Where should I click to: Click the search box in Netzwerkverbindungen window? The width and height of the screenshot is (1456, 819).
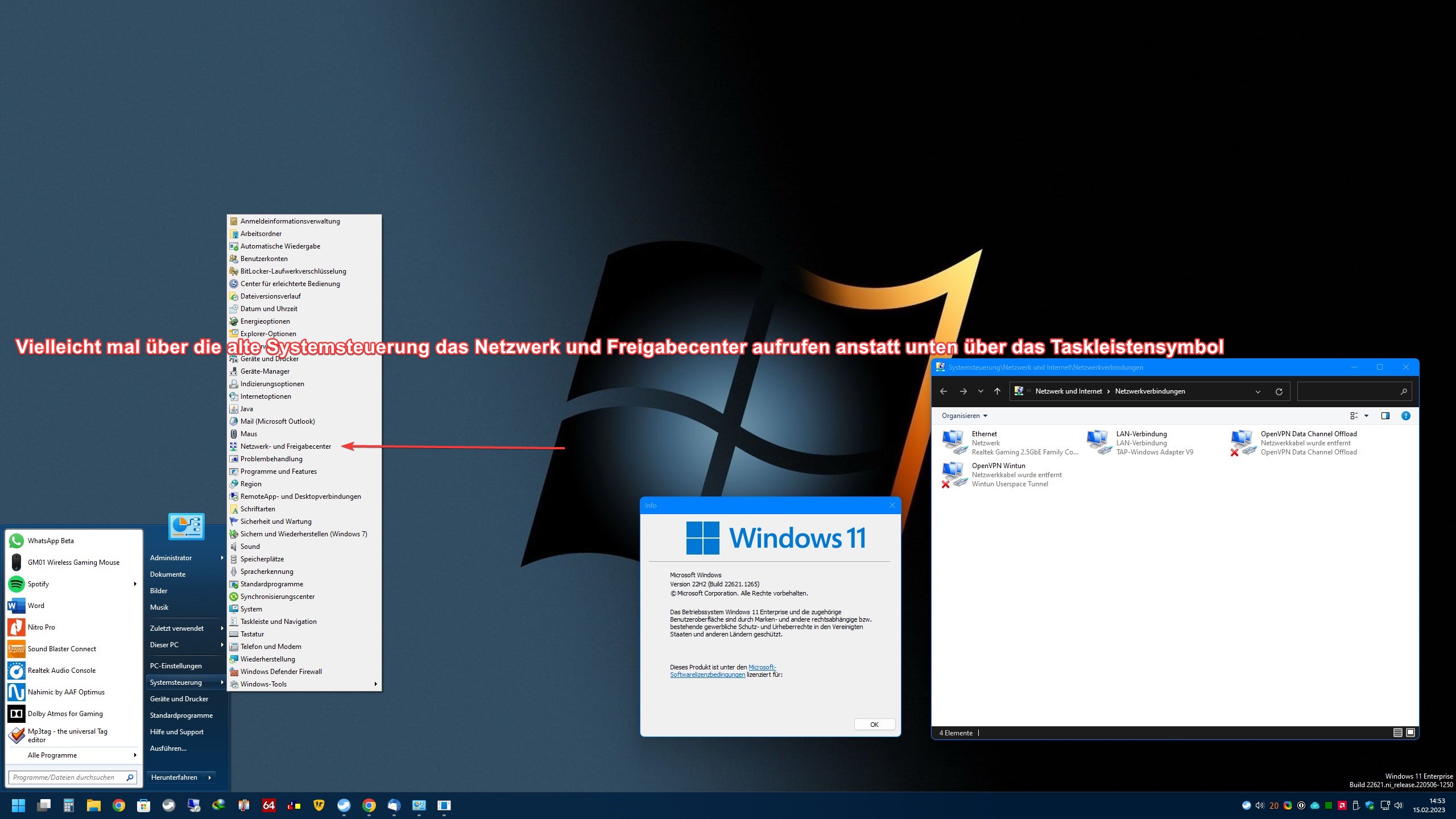[1354, 391]
